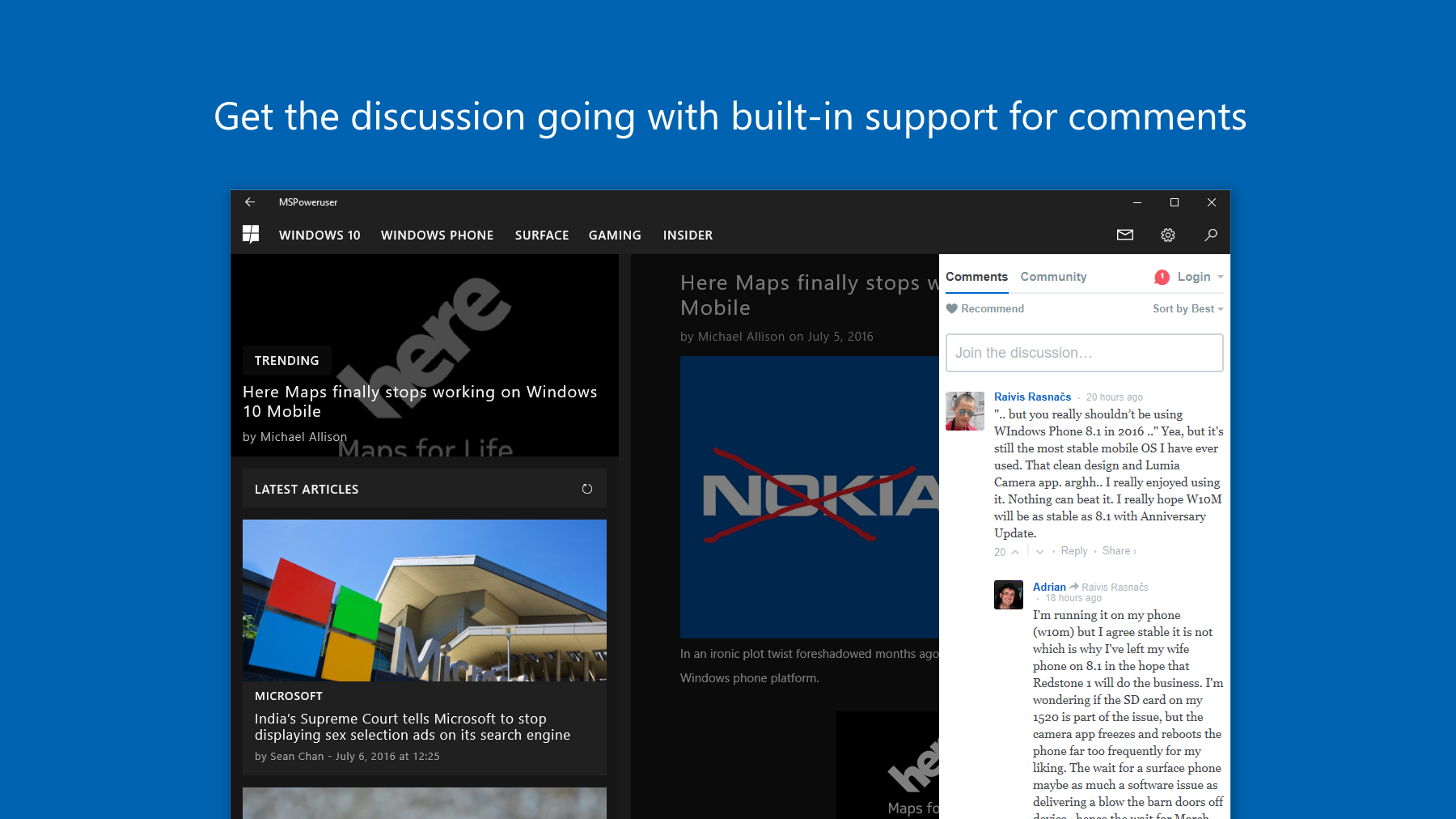The image size is (1456, 819).
Task: Open India's Supreme Court article headline
Action: coord(413,727)
